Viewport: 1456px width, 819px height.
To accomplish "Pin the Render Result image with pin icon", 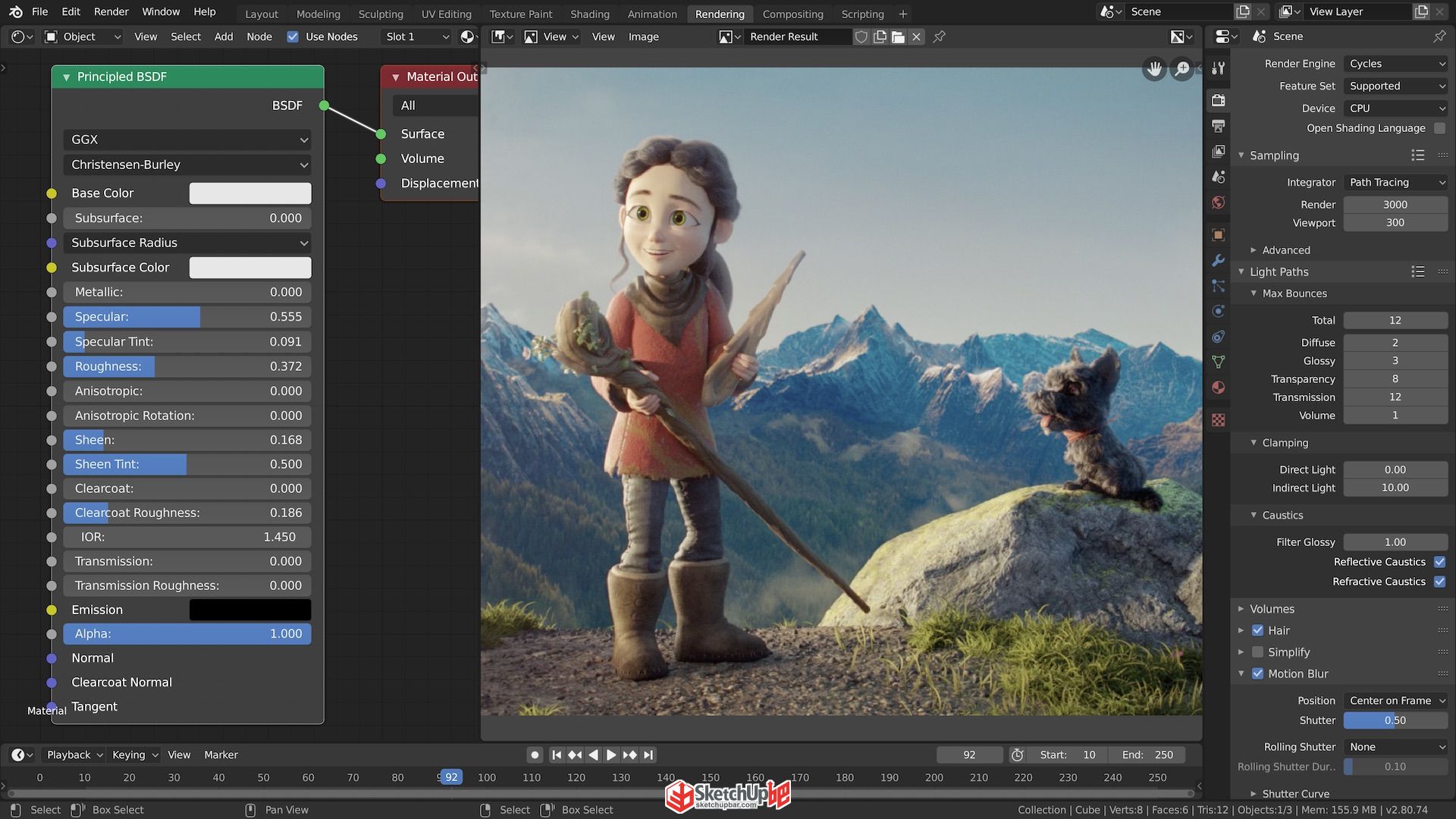I will (x=939, y=36).
